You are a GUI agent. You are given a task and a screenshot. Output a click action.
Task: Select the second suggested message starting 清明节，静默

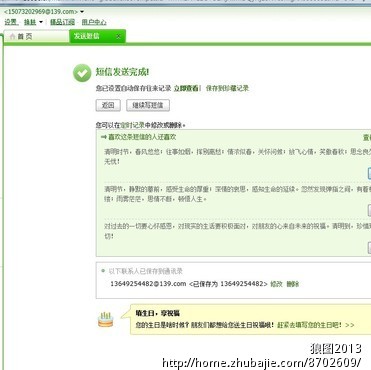(237, 194)
